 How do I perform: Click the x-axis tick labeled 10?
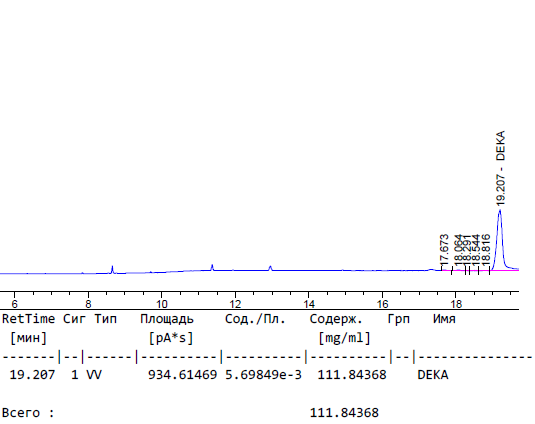tap(162, 304)
